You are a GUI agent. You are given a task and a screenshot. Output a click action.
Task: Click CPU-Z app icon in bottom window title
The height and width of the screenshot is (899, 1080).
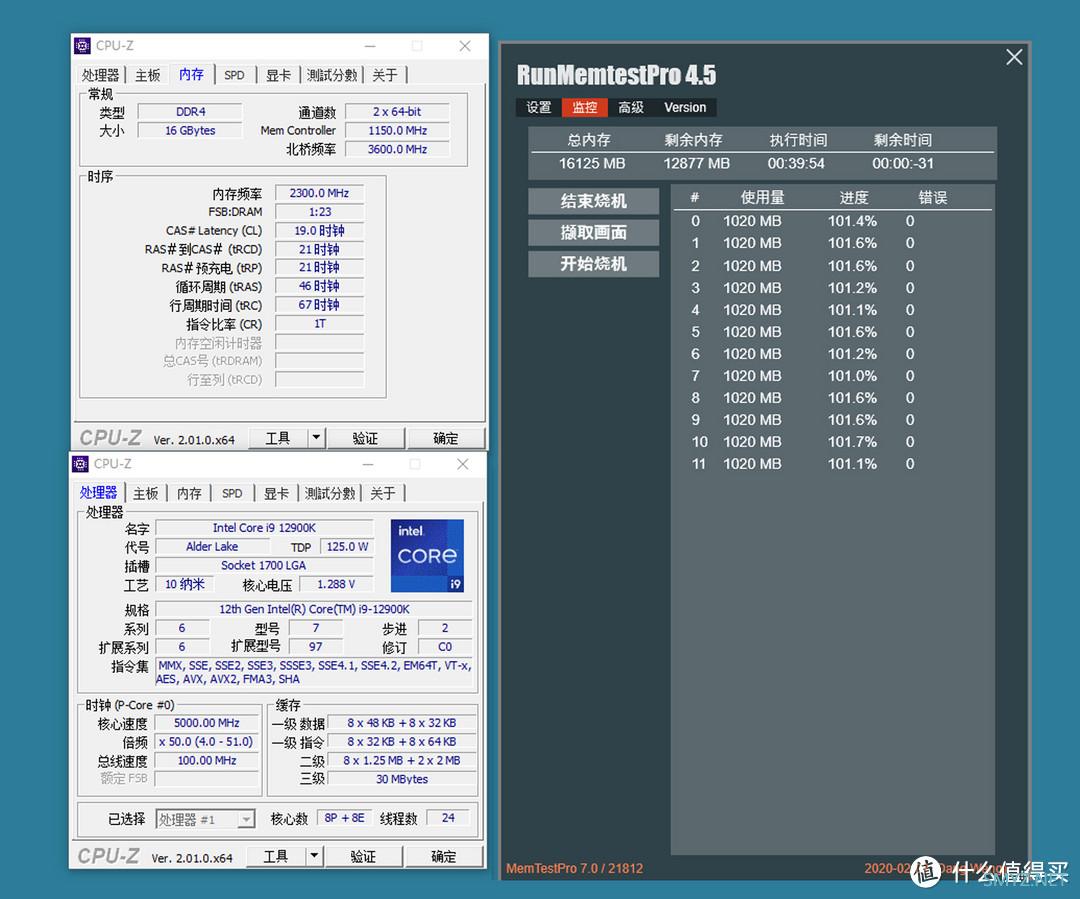point(81,464)
